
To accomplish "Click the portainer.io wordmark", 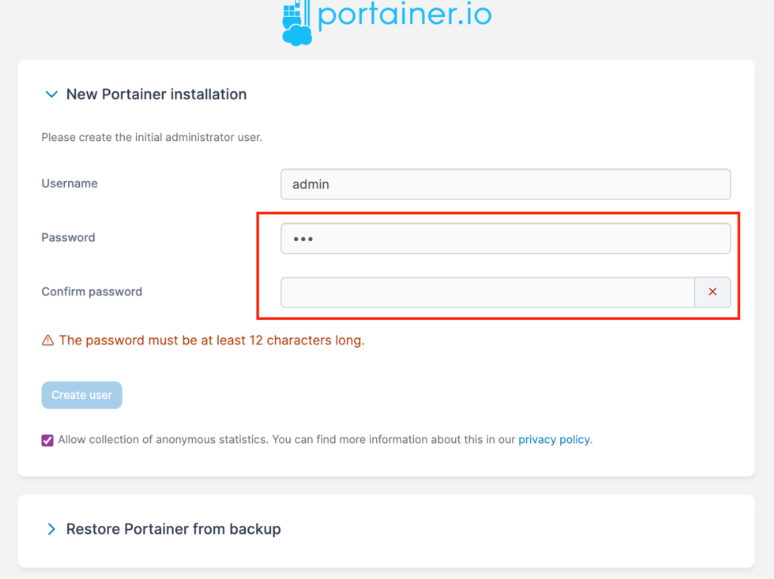I will [x=404, y=16].
